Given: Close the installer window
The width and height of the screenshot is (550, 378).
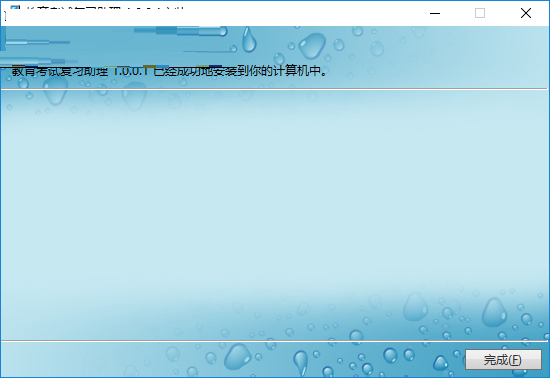Looking at the screenshot, I should 525,13.
